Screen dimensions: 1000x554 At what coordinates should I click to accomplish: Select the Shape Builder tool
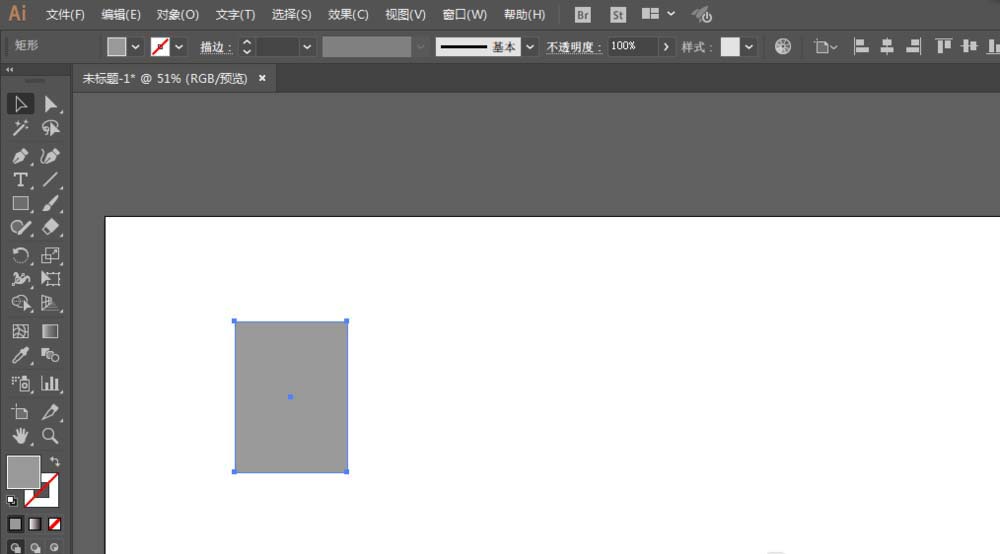tap(20, 303)
